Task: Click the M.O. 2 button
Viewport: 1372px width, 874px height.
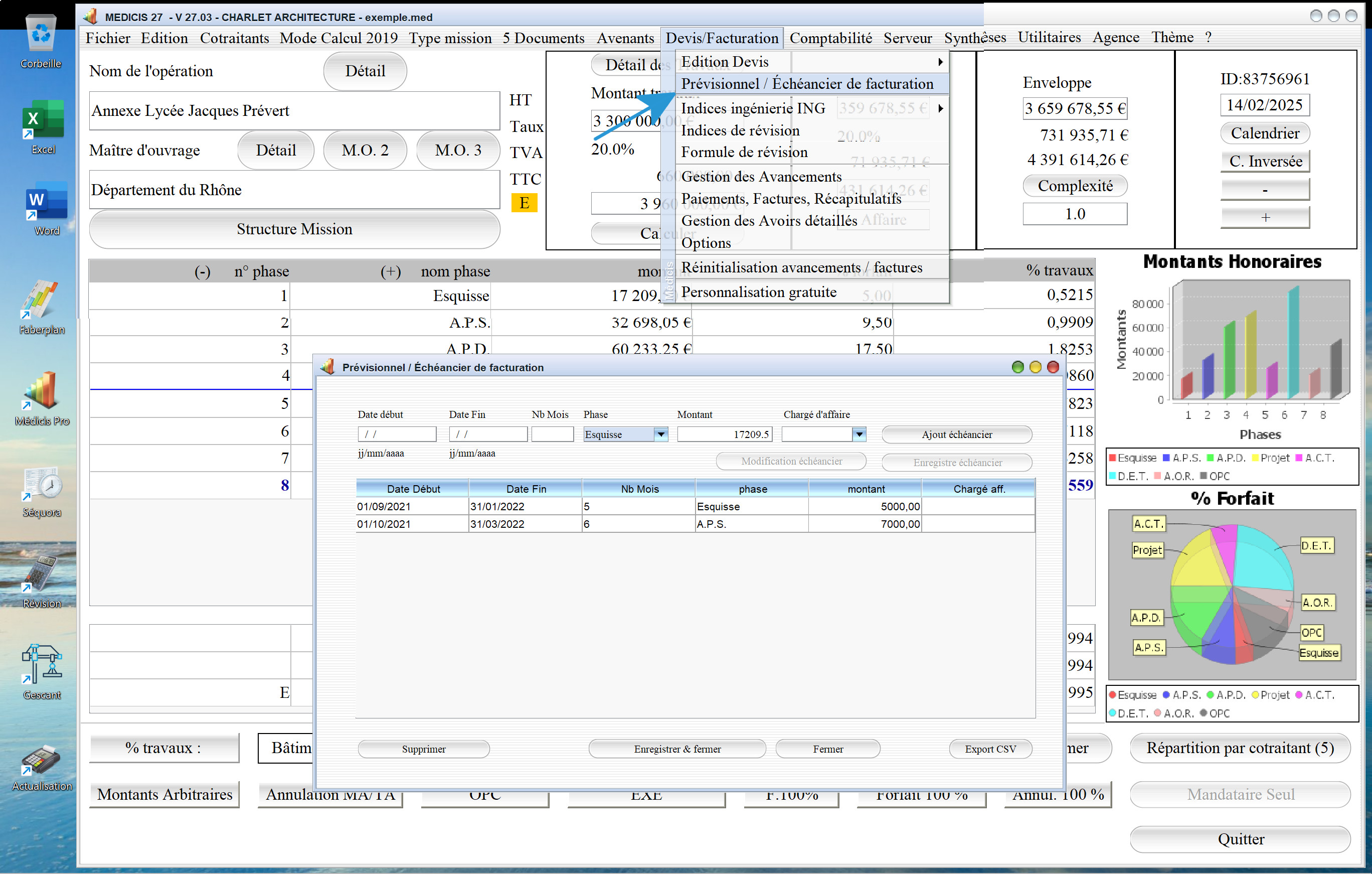Action: (x=365, y=151)
